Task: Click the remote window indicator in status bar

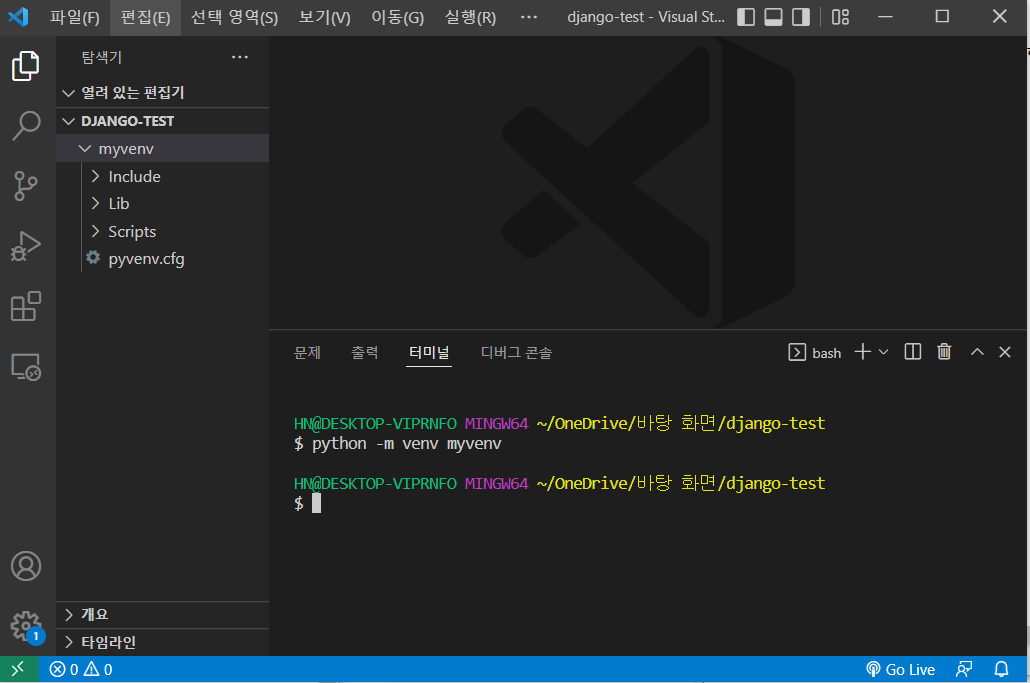Action: pyautogui.click(x=18, y=669)
